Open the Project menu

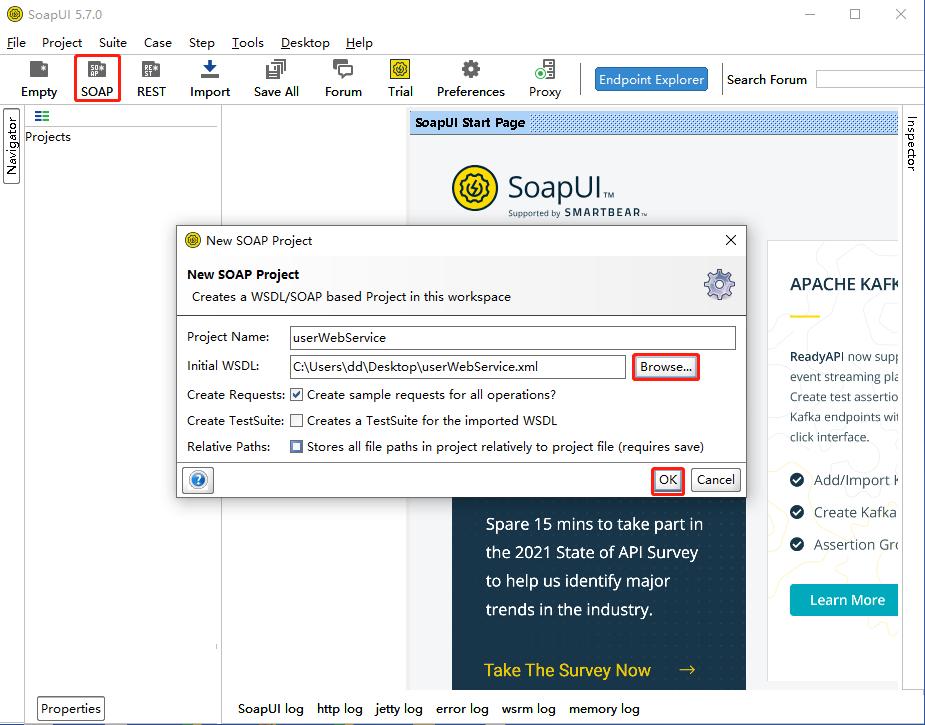click(62, 42)
